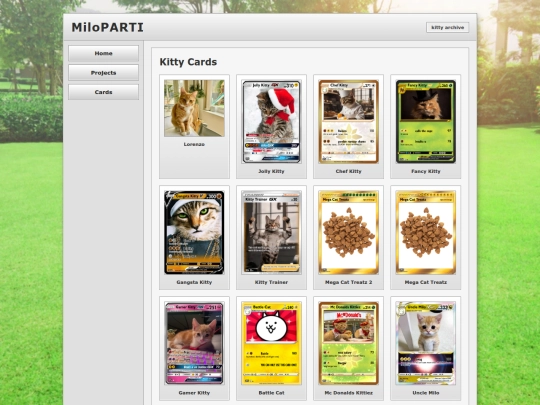
Task: Open the Battle Cat card image
Action: tap(271, 343)
